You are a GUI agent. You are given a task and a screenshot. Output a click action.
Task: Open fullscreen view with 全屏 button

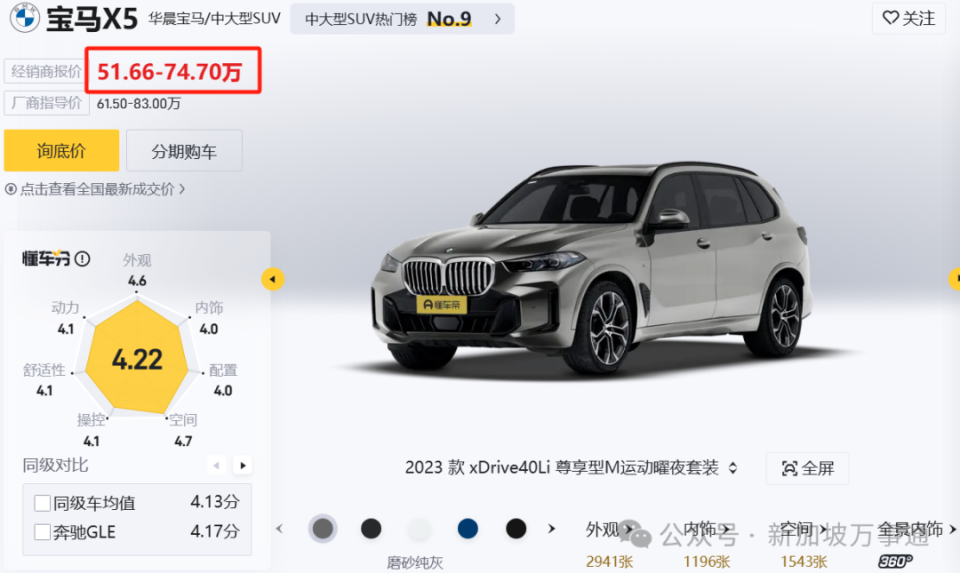point(808,469)
